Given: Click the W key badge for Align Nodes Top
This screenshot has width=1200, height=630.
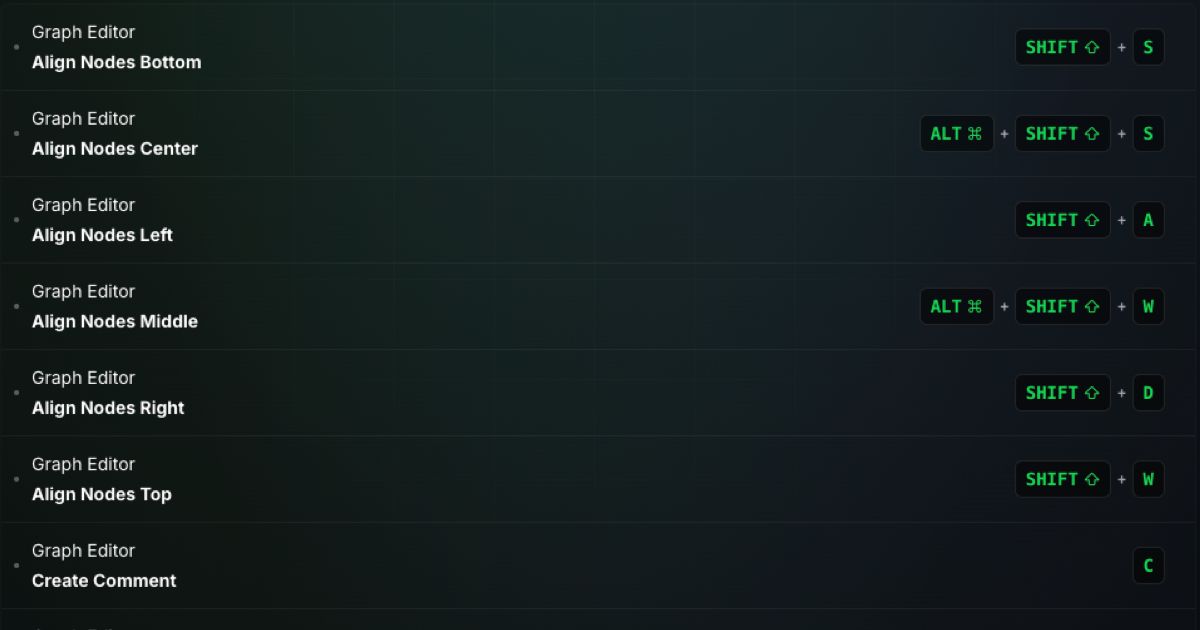Looking at the screenshot, I should pyautogui.click(x=1148, y=480).
